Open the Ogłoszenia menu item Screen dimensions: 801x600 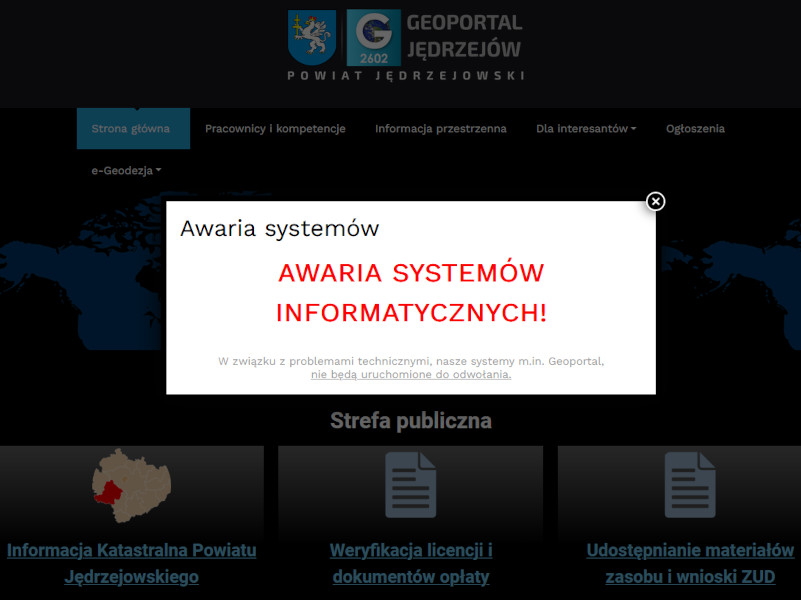[x=695, y=129]
